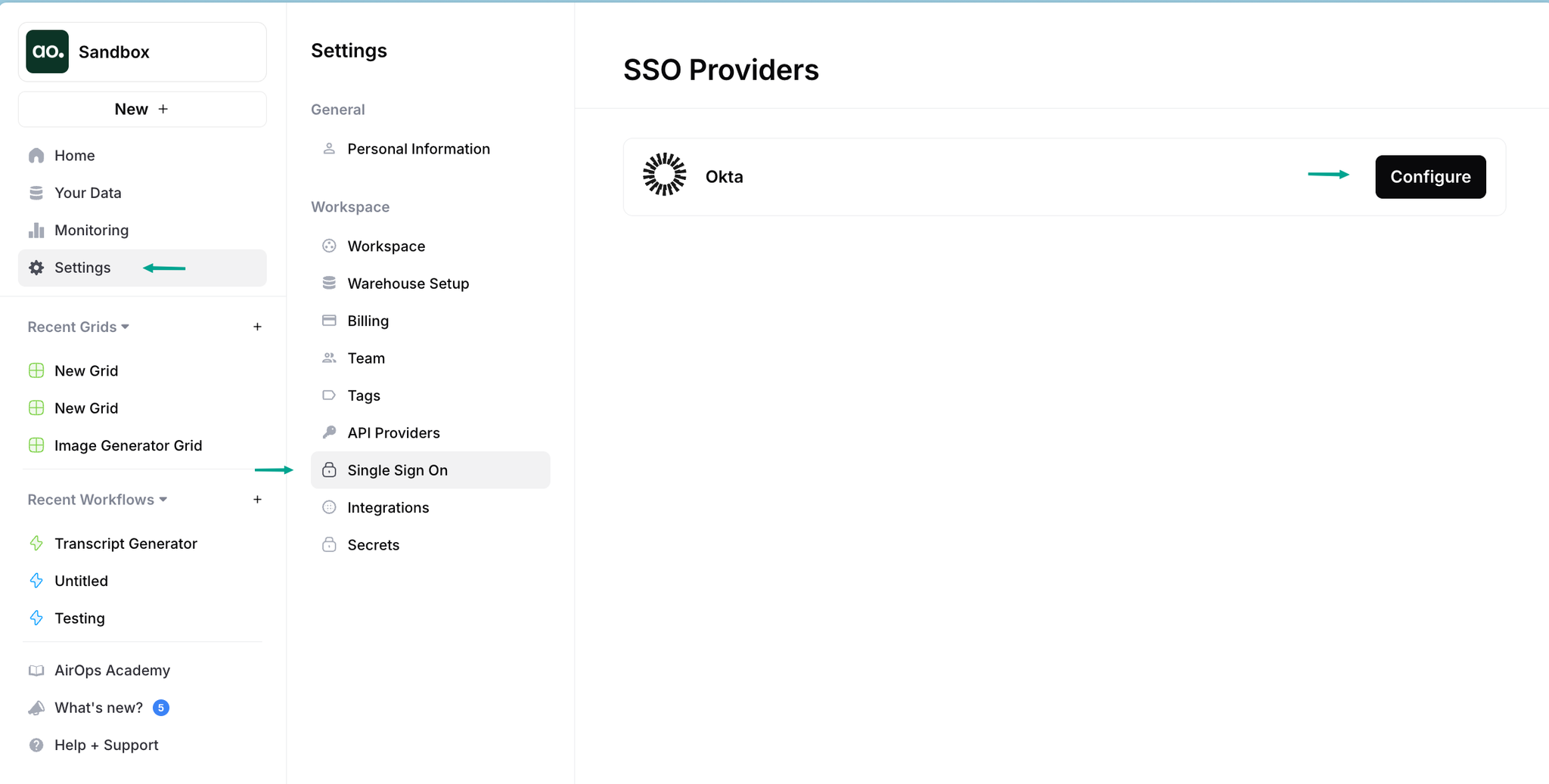Click the Settings gear icon
Viewport: 1549px width, 784px height.
click(x=36, y=268)
